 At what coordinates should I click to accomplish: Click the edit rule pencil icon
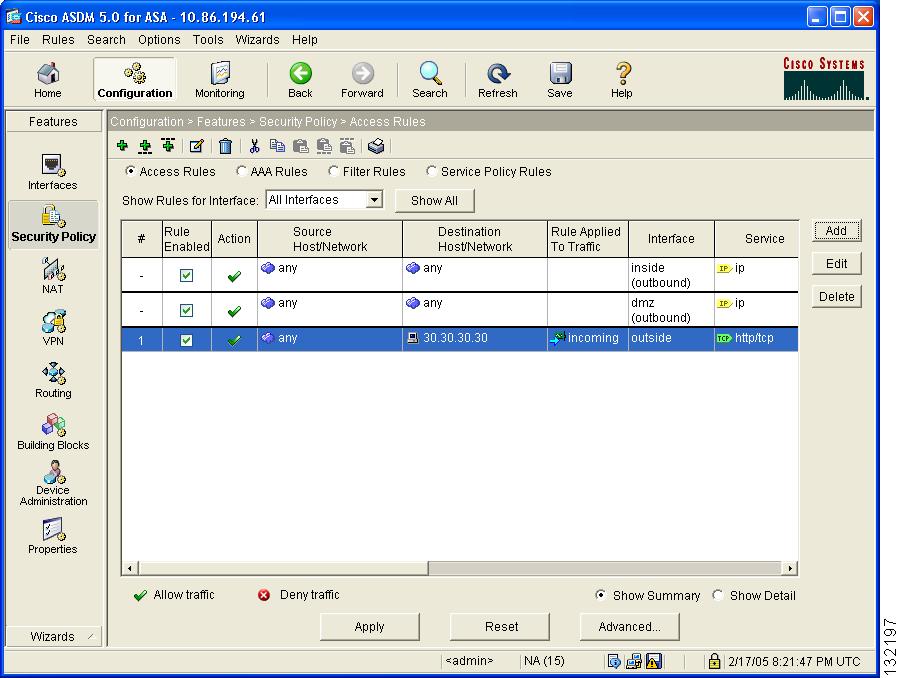point(196,146)
